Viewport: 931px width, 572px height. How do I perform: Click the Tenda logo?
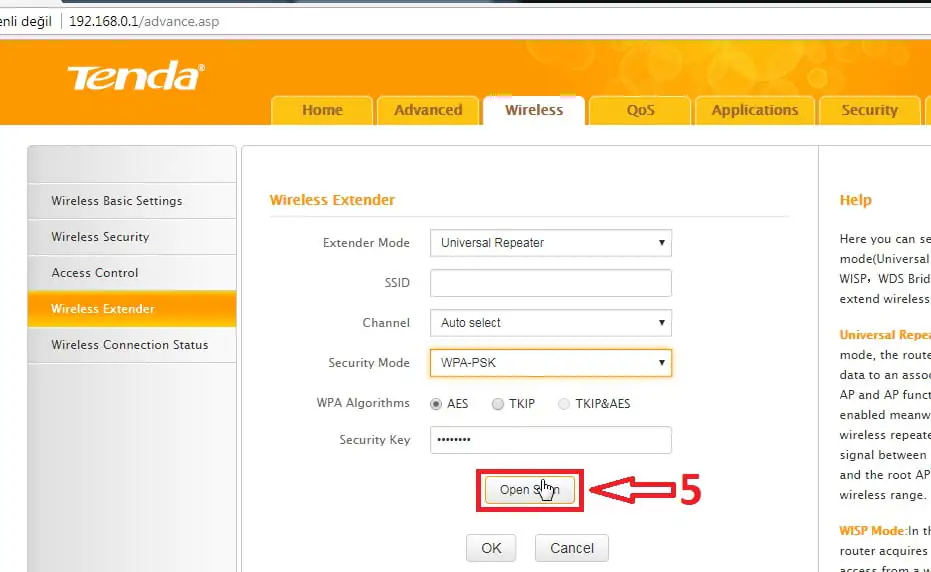coord(135,77)
